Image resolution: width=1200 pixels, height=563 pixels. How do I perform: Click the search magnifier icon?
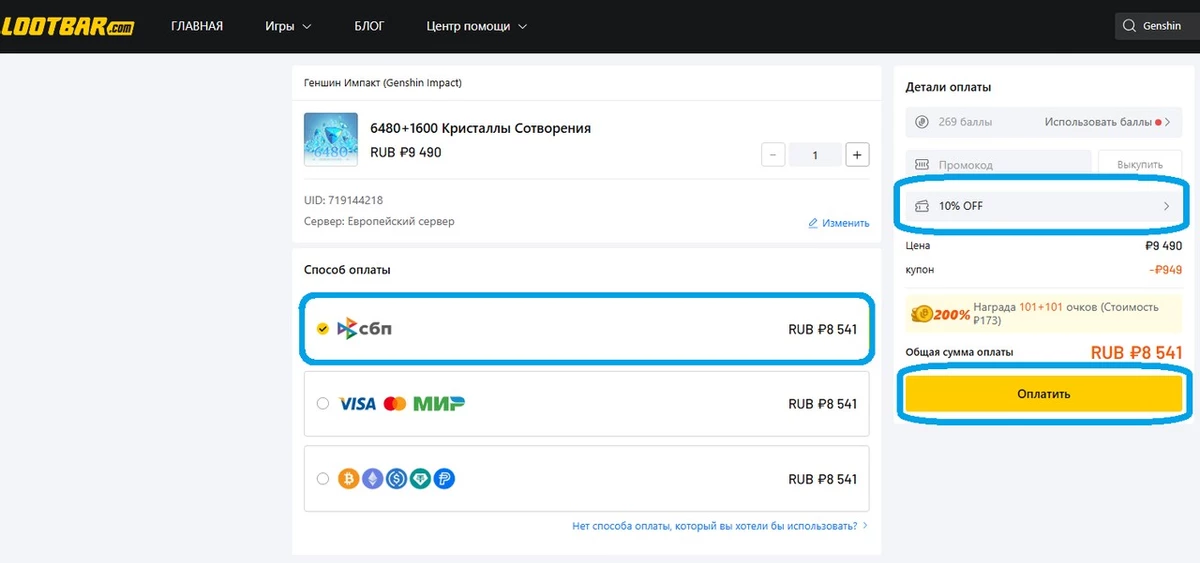(1129, 26)
